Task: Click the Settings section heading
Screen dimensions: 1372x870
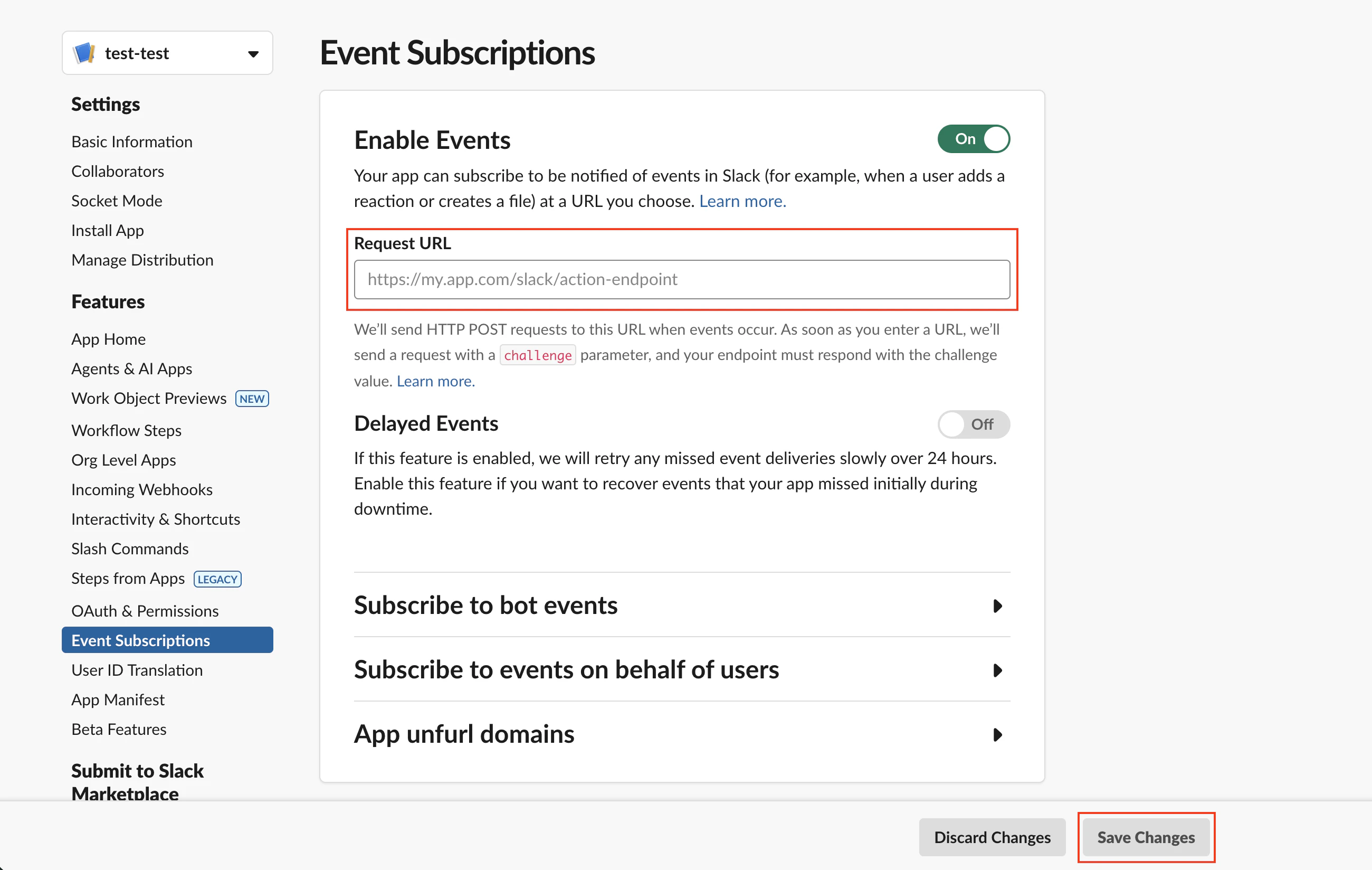Action: 106,105
